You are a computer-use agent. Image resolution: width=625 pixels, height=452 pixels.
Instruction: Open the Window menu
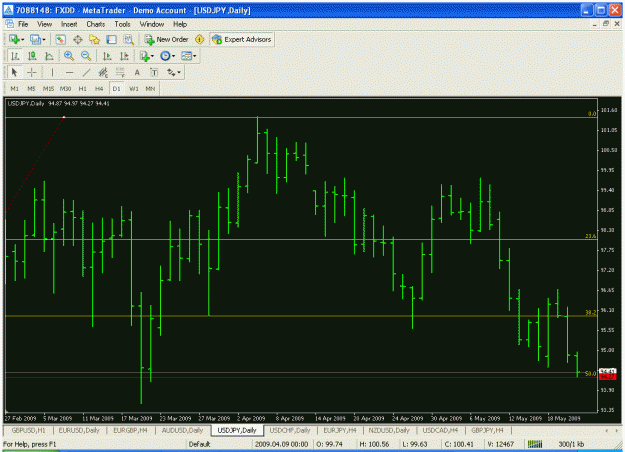point(152,24)
